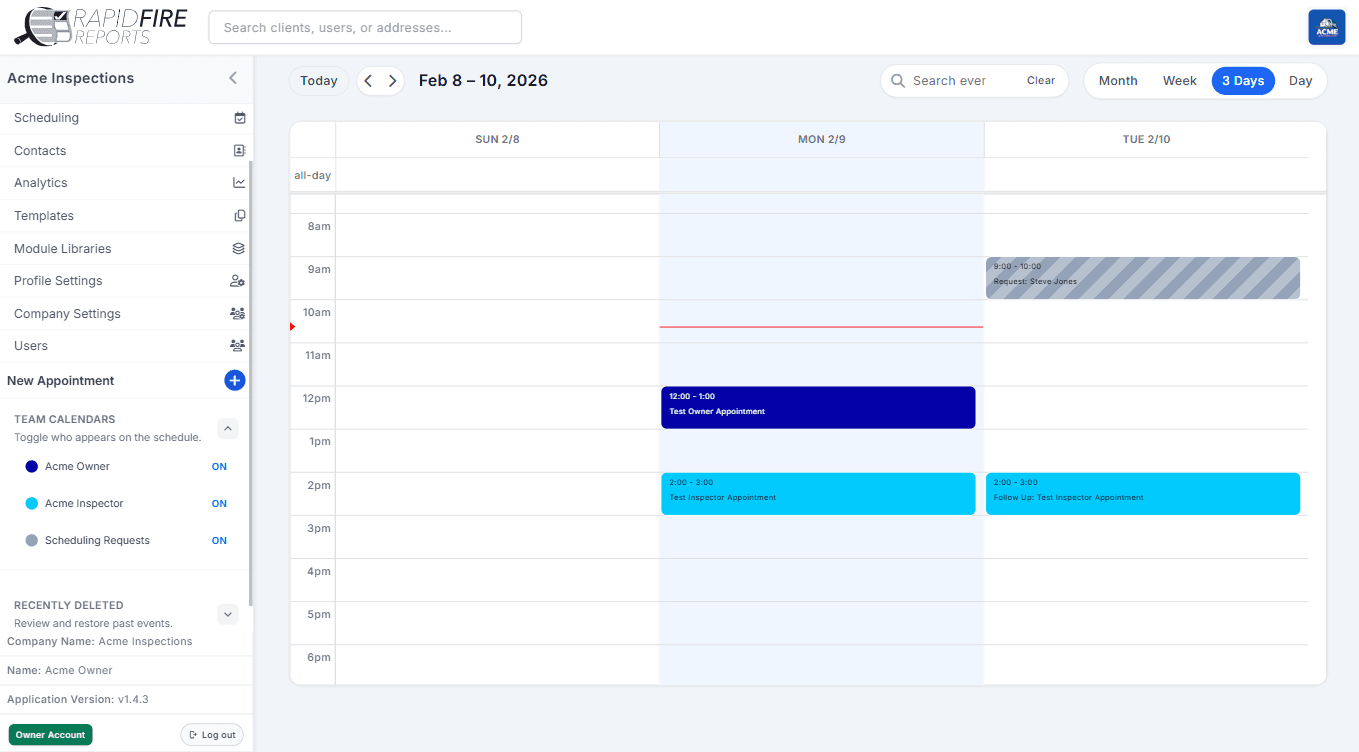1359x752 pixels.
Task: Select the Analytics chart icon
Action: pyautogui.click(x=239, y=182)
